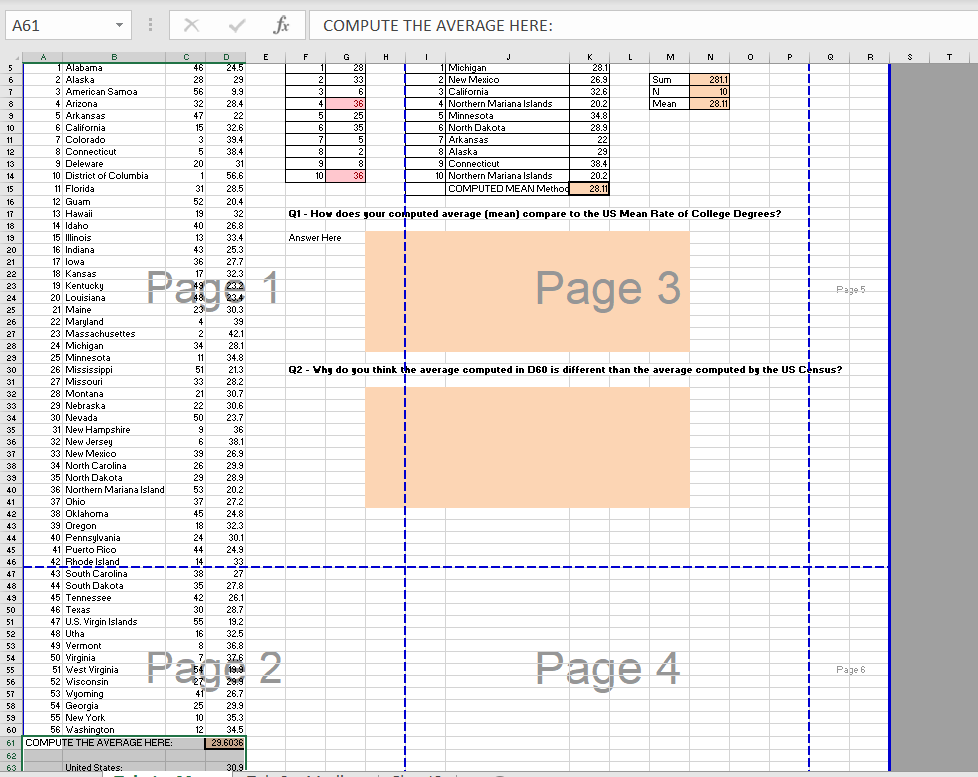Select row 61 header

[11, 743]
